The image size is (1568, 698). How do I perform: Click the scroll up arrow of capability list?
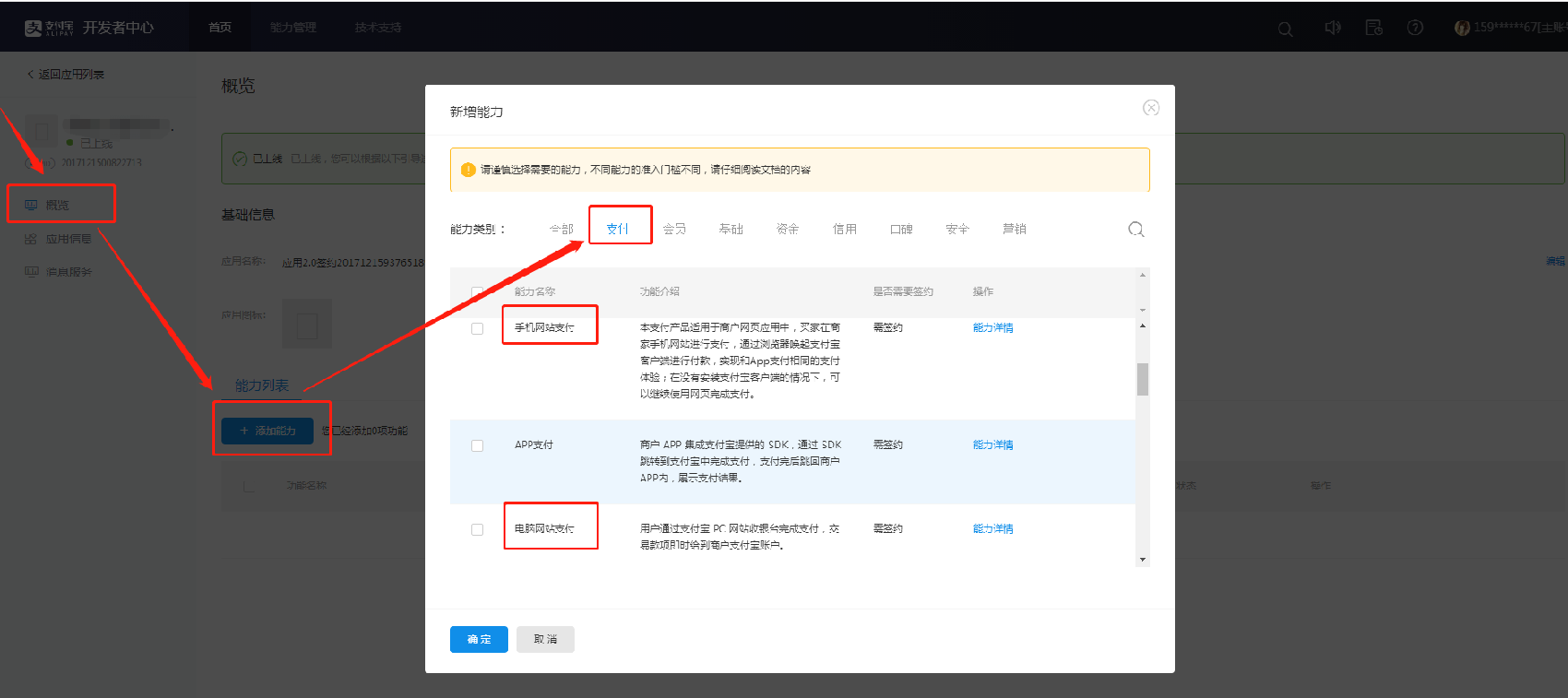(1142, 325)
